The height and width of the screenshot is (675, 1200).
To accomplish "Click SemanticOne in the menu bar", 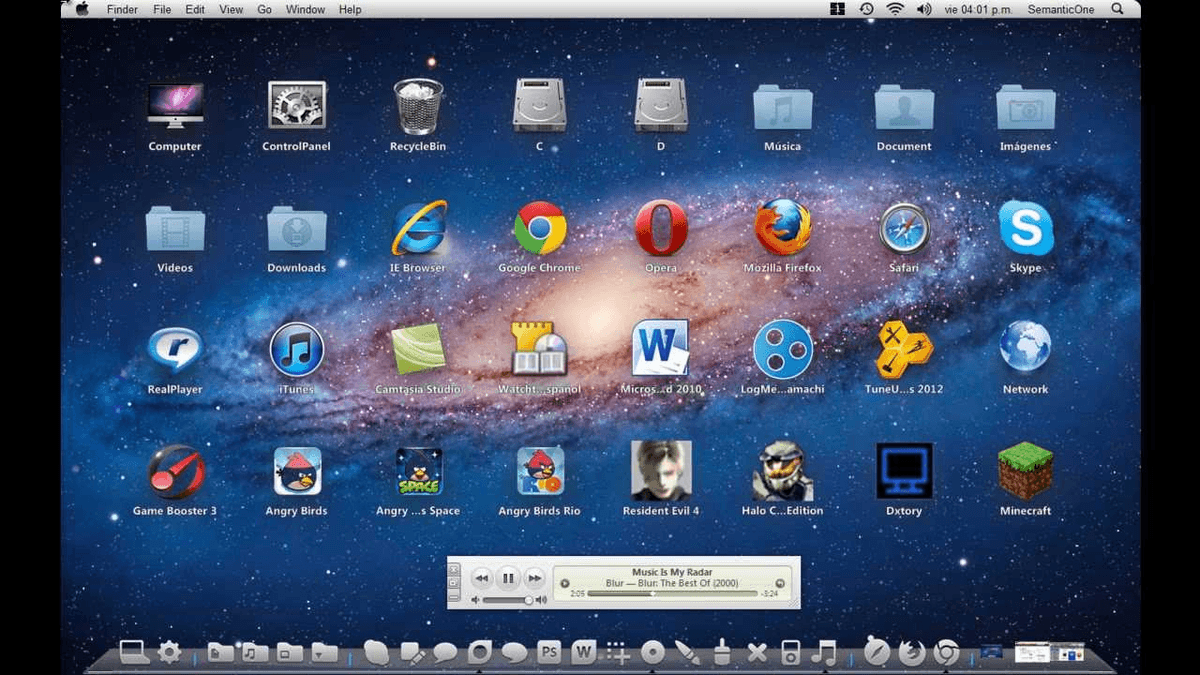I will click(x=1060, y=9).
